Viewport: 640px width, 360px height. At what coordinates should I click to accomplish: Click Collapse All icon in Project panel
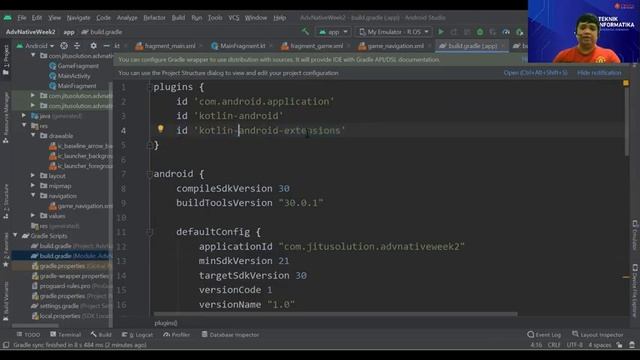pyautogui.click(x=77, y=46)
